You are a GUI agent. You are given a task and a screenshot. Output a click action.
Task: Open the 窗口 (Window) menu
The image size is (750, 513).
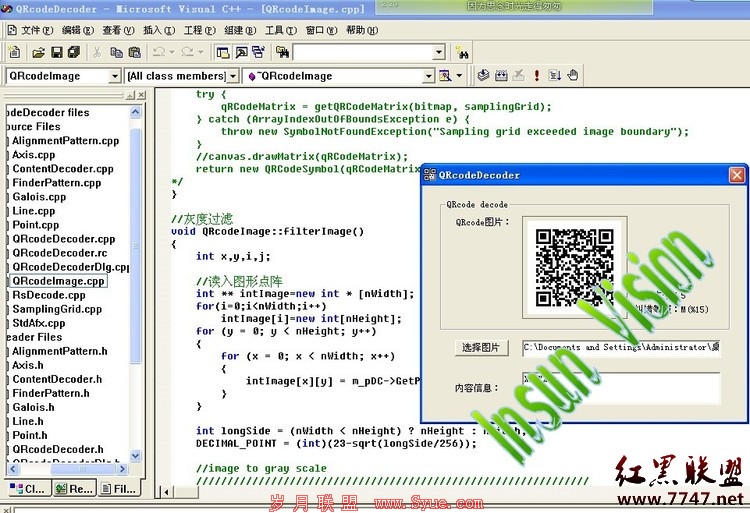[321, 30]
